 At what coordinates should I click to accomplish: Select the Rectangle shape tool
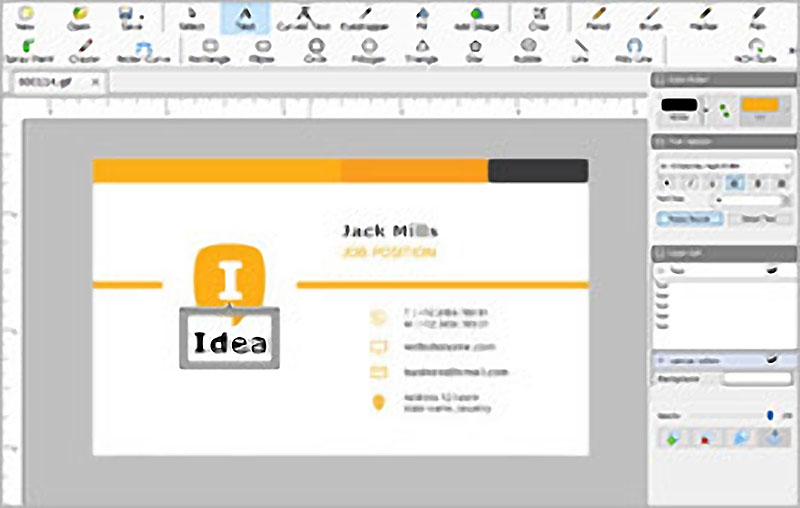point(210,52)
